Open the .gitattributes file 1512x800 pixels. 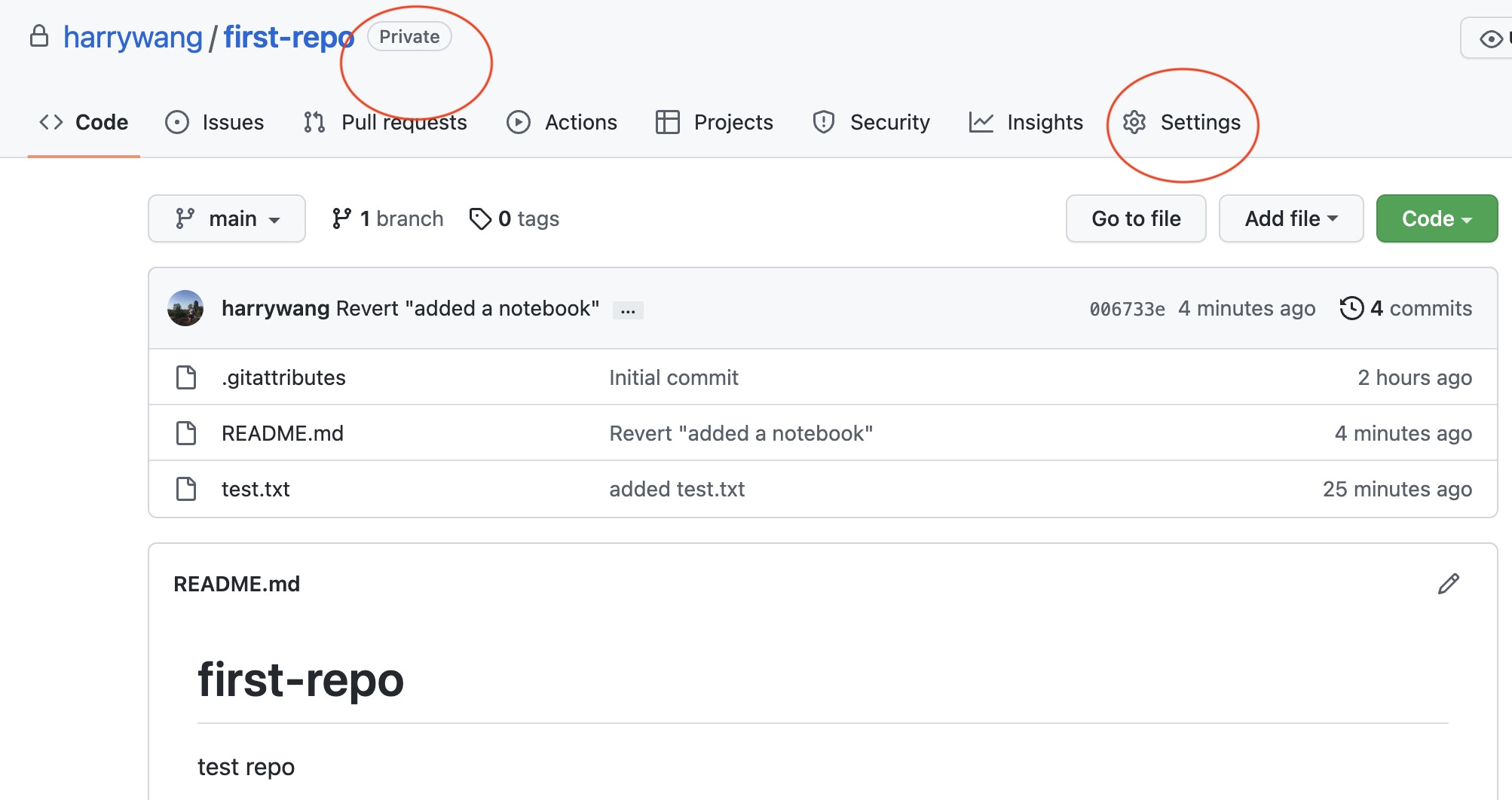point(283,377)
